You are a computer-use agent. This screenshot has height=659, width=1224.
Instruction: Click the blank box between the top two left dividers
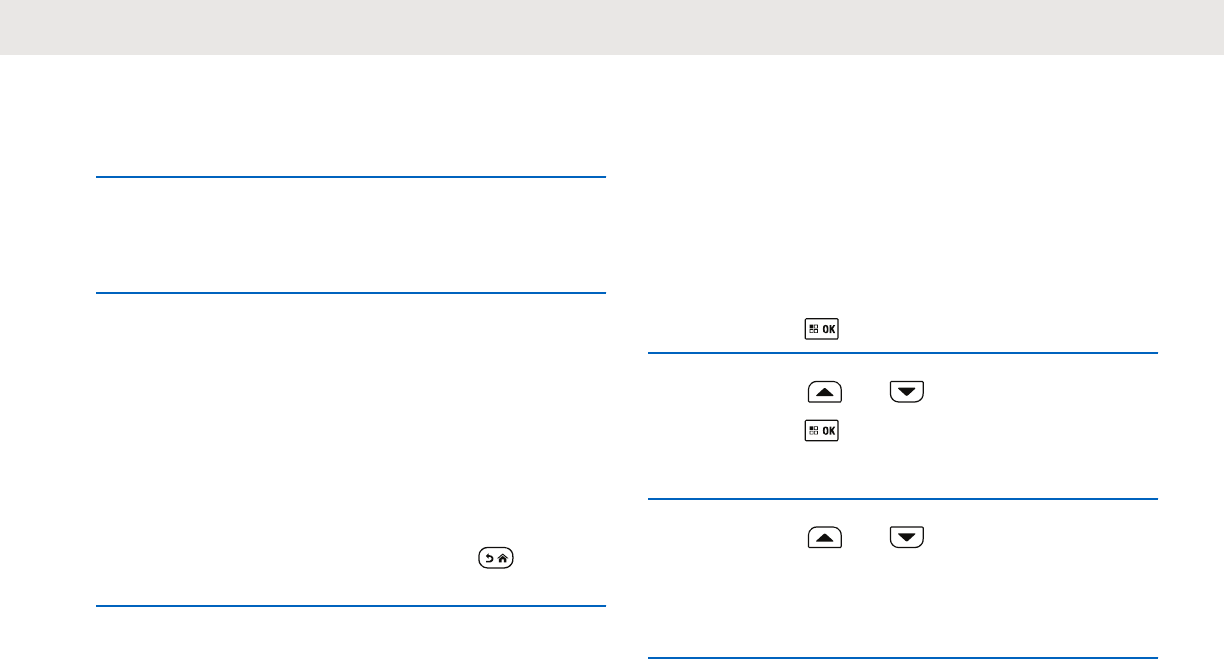point(351,235)
